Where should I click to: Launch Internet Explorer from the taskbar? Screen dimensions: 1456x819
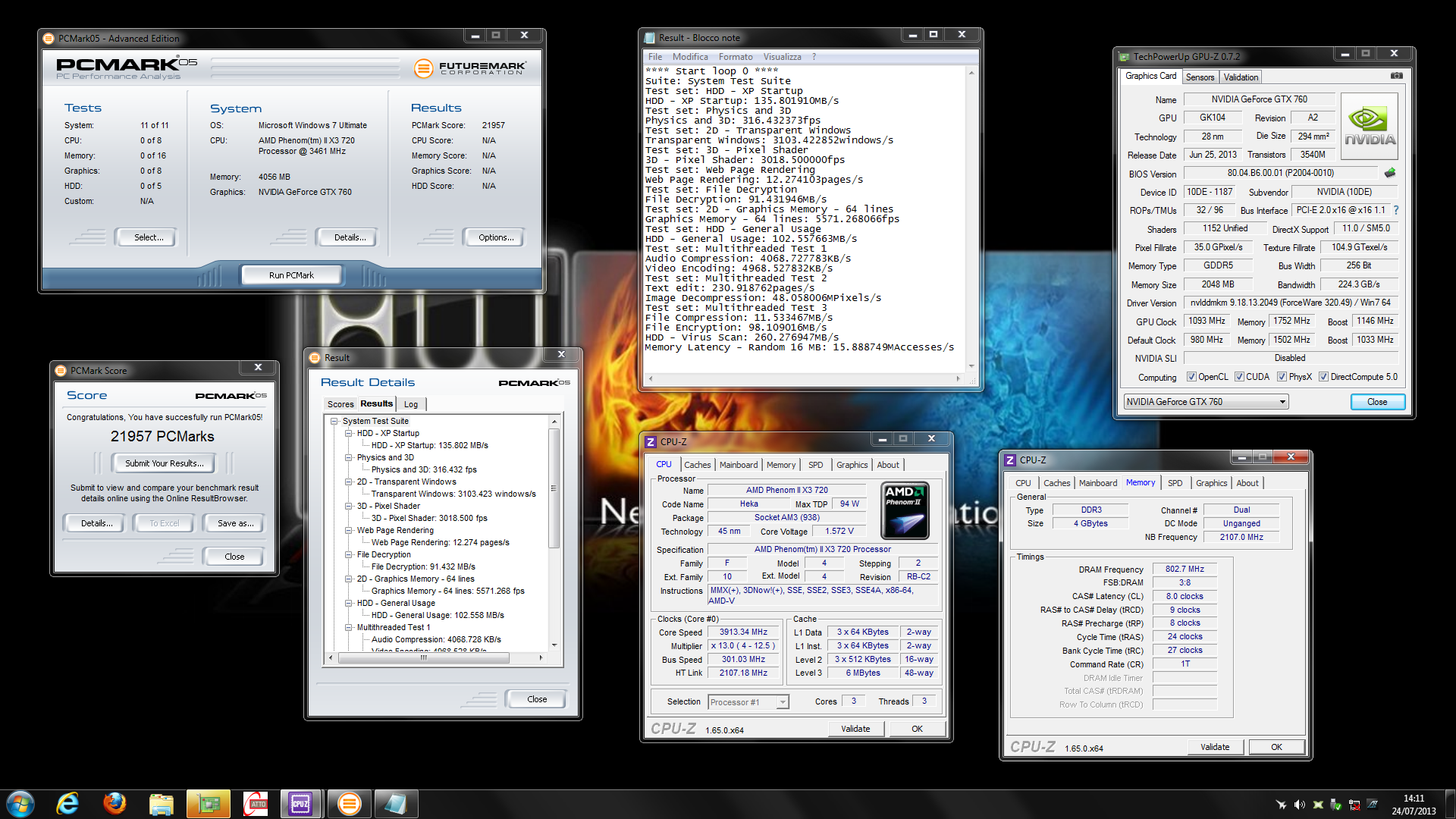(67, 804)
